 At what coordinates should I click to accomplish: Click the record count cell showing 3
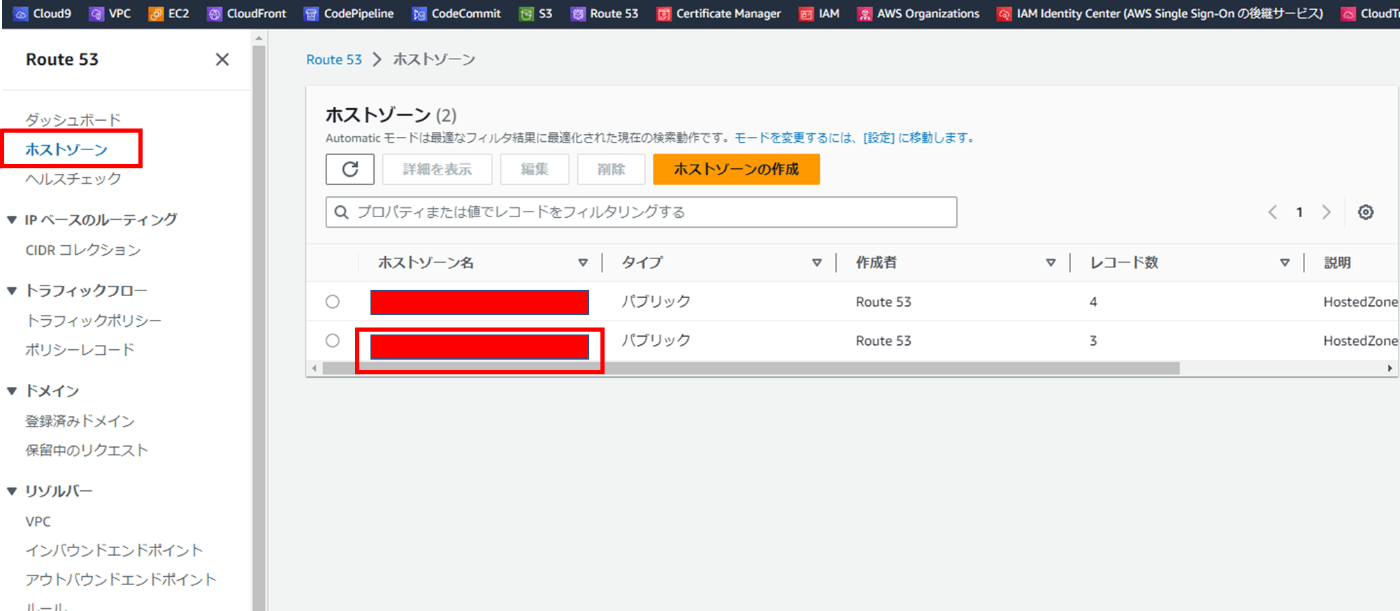point(1093,341)
